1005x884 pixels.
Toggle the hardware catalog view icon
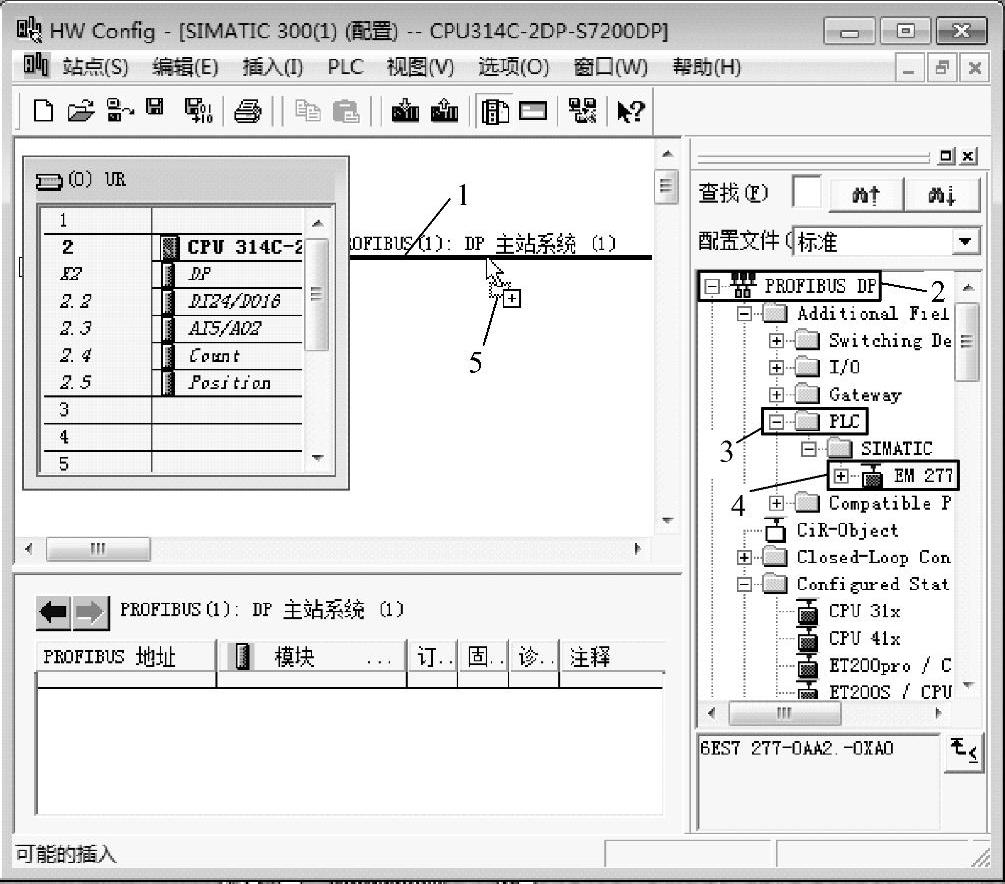point(494,112)
